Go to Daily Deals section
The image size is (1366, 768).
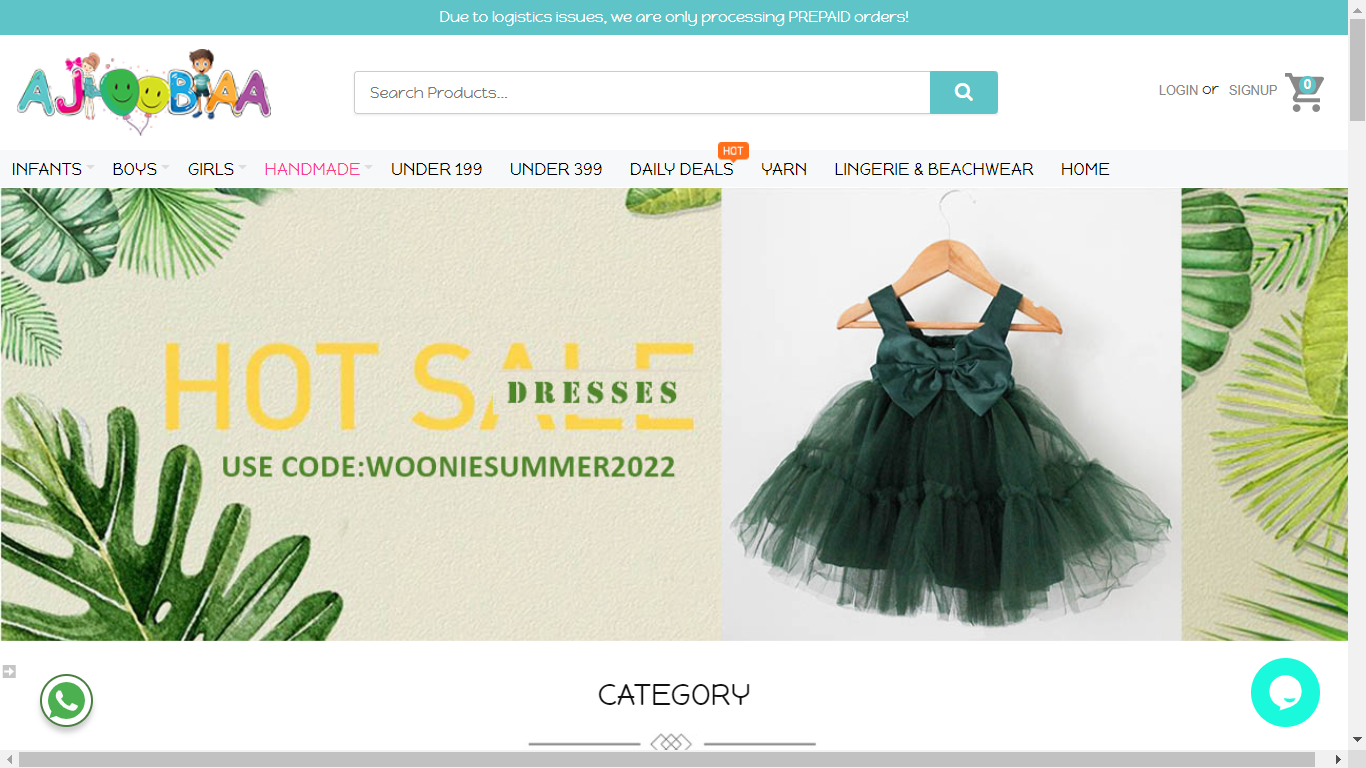pyautogui.click(x=681, y=169)
